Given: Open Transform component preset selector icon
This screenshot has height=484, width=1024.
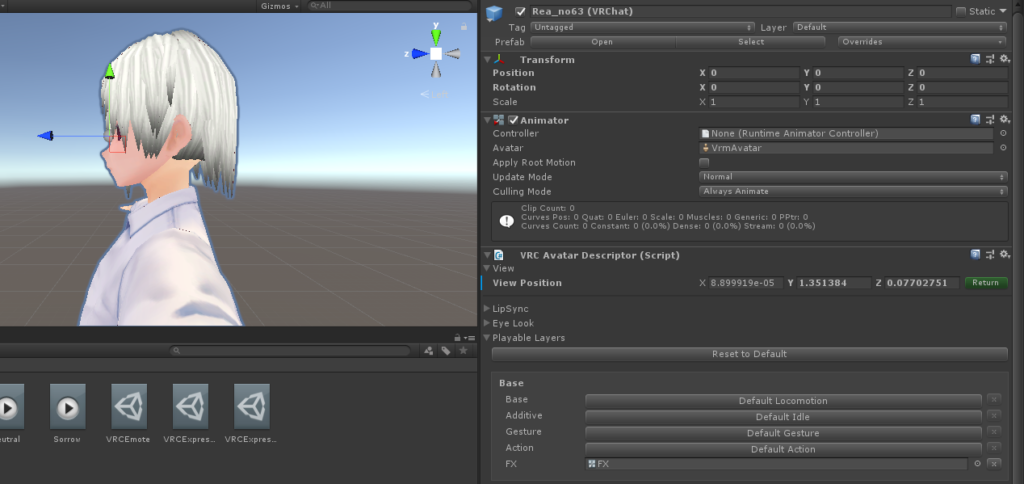Looking at the screenshot, I should (990, 59).
